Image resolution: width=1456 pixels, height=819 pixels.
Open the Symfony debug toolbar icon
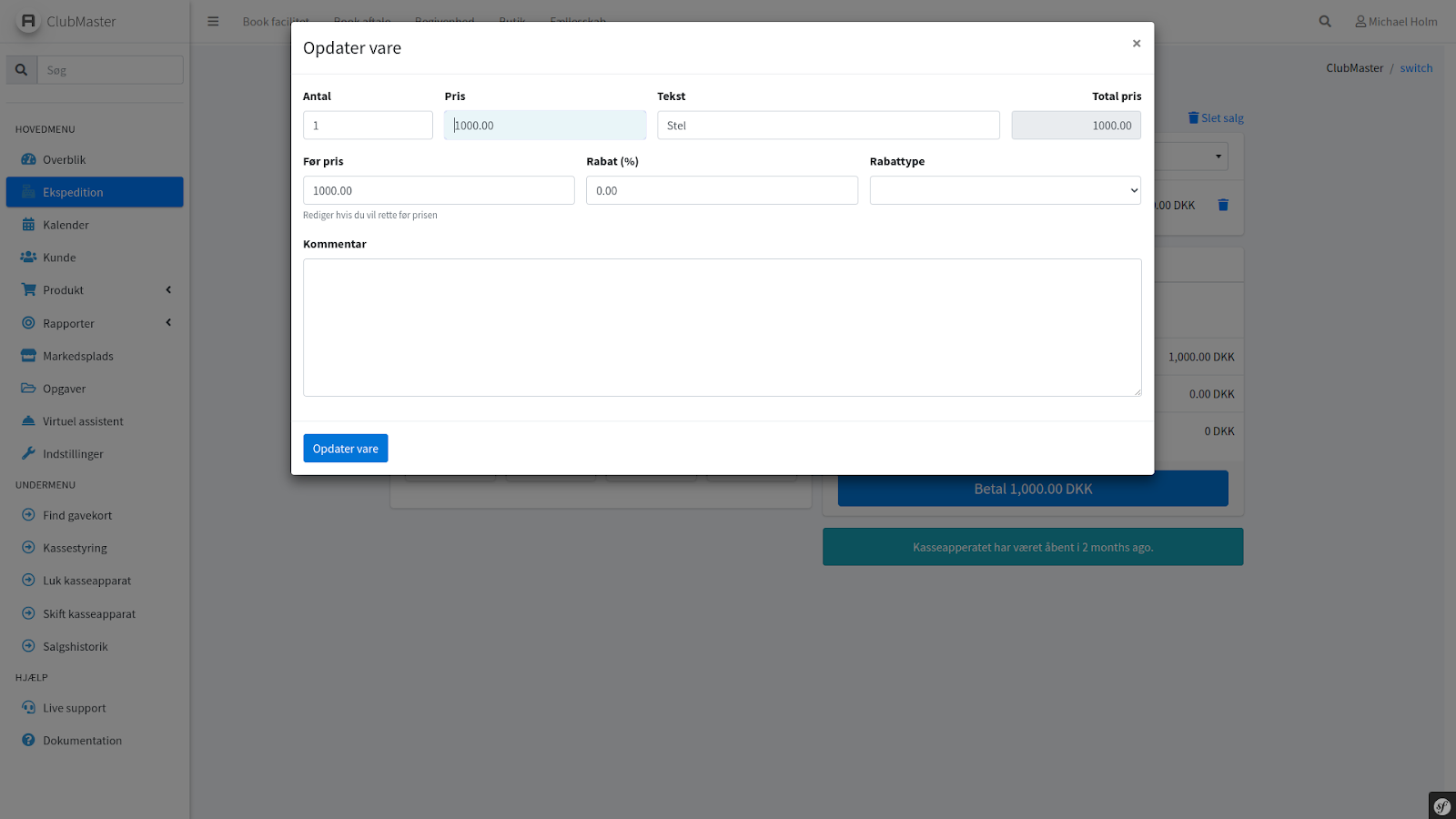[1441, 805]
